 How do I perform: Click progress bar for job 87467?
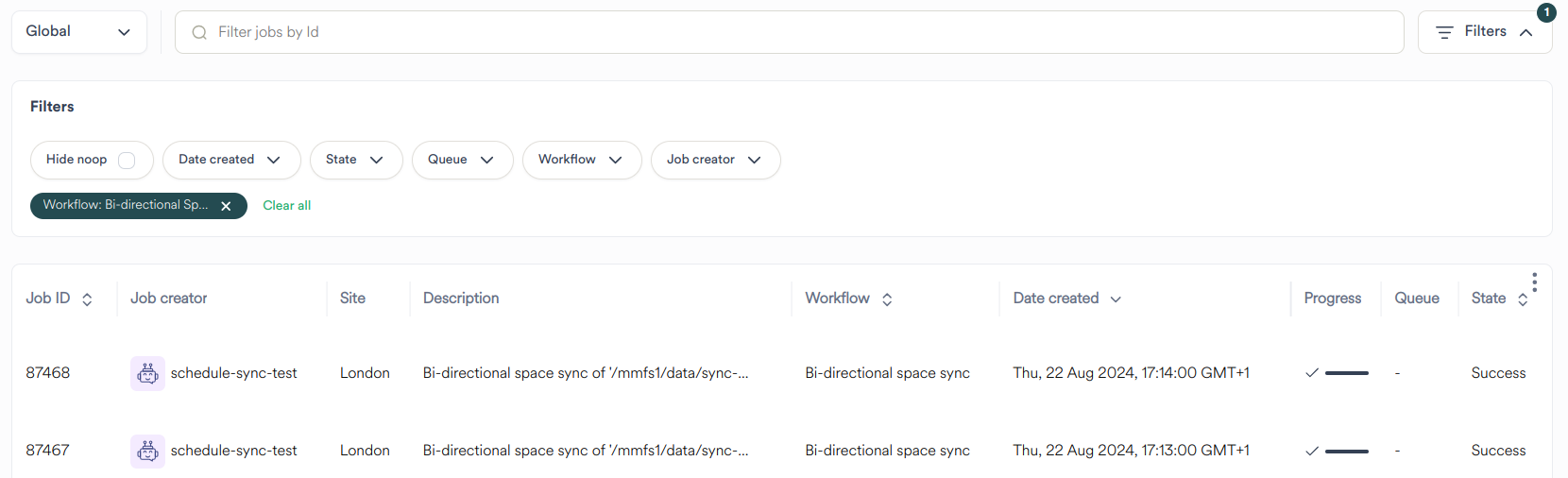pos(1346,452)
